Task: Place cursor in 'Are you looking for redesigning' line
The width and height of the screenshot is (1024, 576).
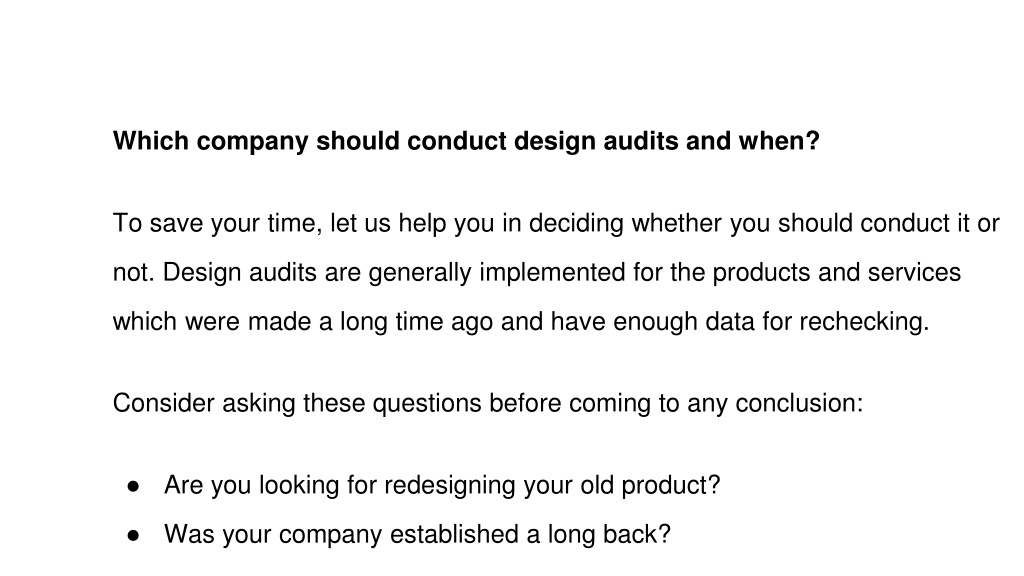Action: click(x=442, y=485)
